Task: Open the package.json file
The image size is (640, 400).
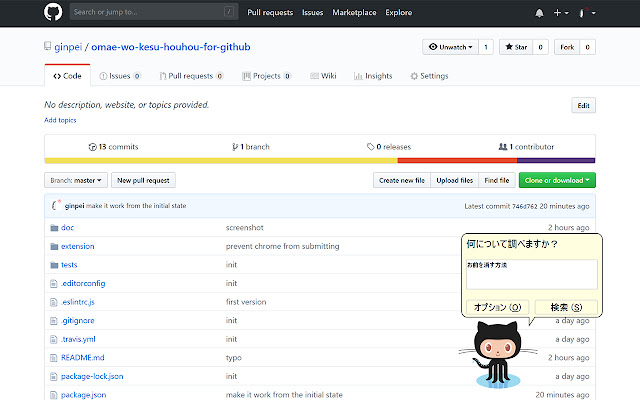Action: (x=84, y=394)
